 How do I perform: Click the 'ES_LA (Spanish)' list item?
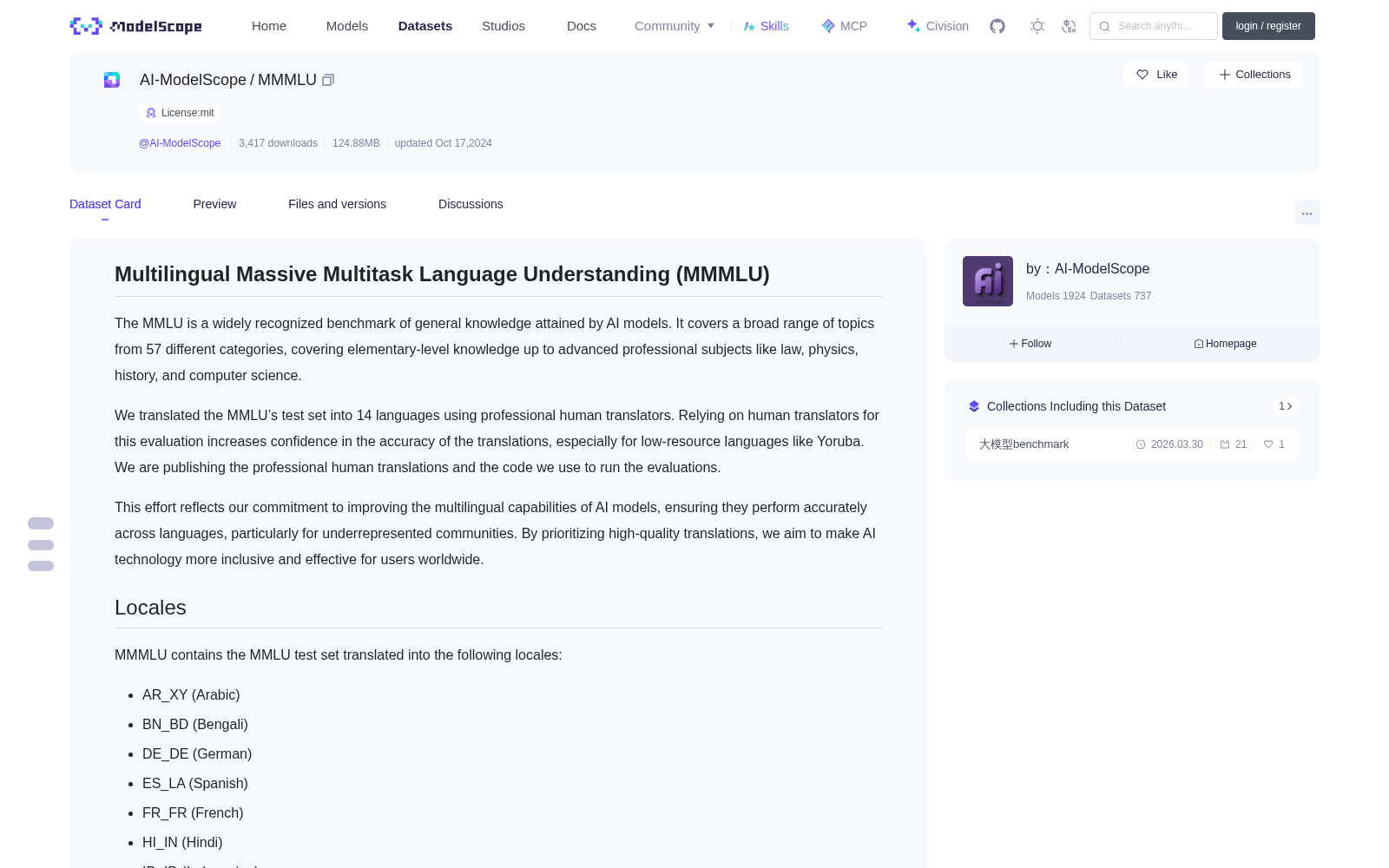point(195,784)
